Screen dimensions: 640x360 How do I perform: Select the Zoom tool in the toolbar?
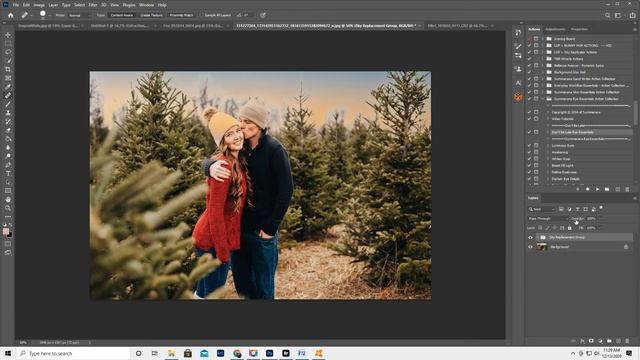pos(8,208)
